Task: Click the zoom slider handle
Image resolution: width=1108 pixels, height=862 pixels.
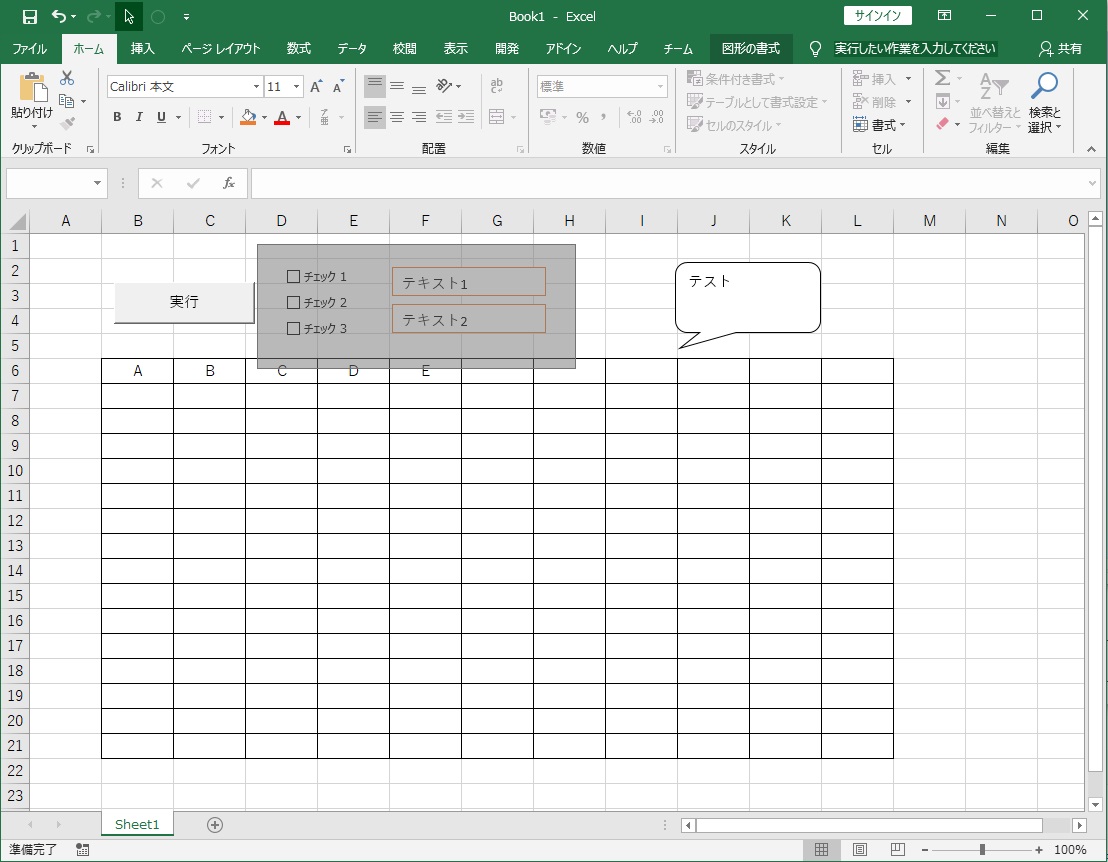Action: click(982, 849)
